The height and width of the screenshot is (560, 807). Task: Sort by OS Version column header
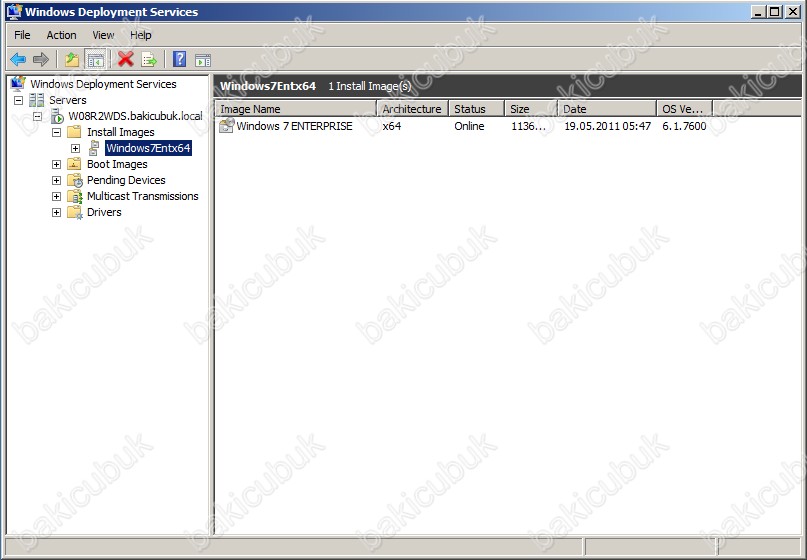pyautogui.click(x=685, y=109)
